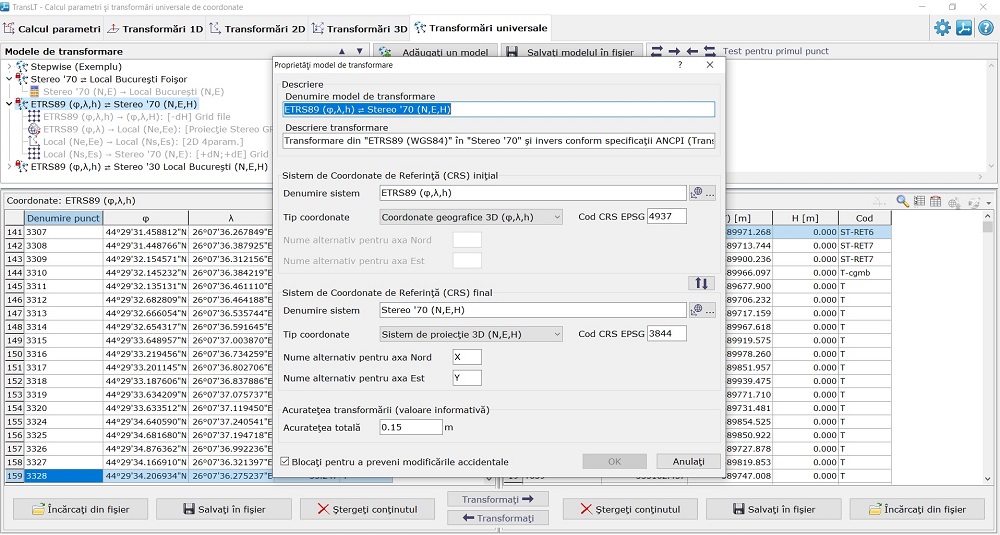Click the red-topped table grid icon

(936, 202)
